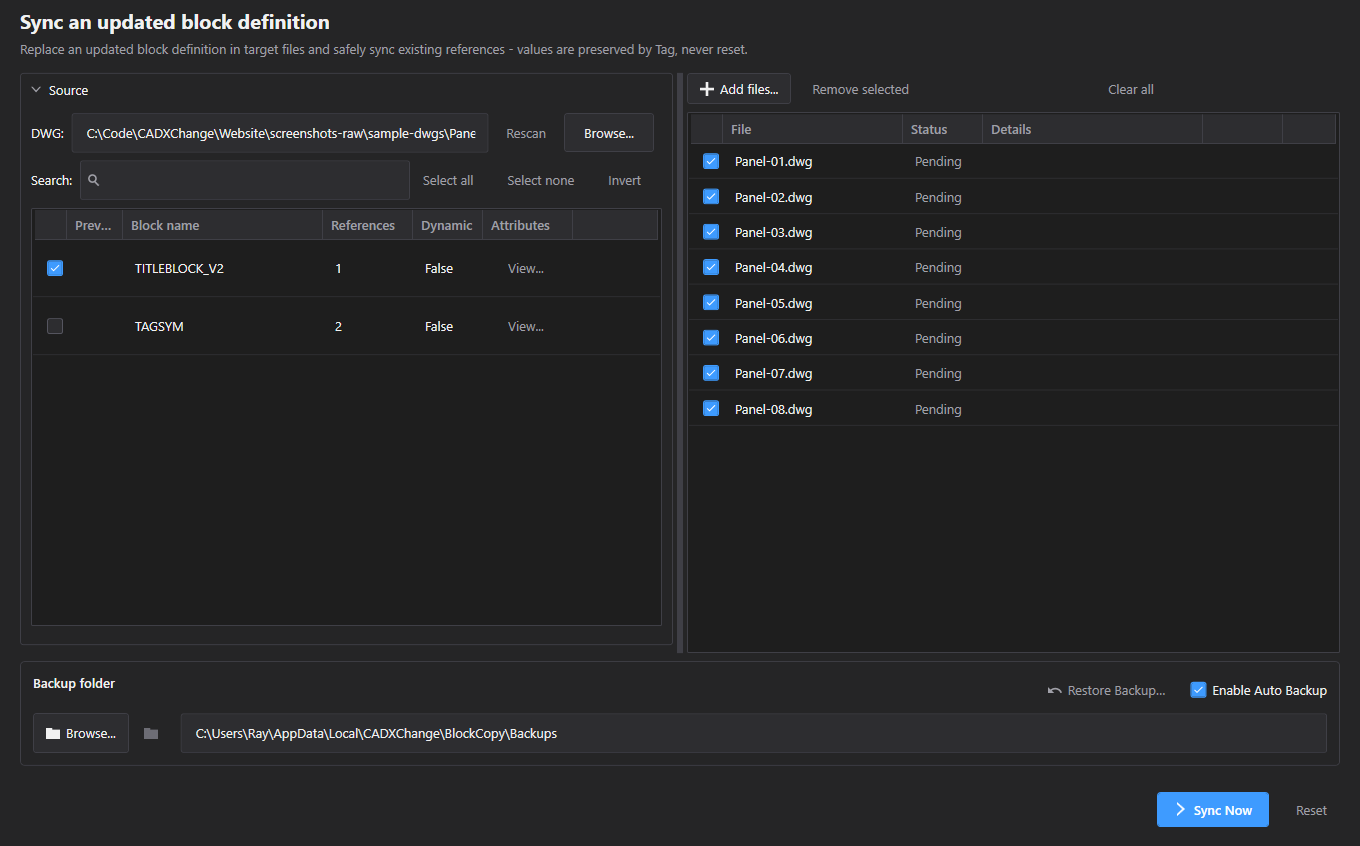The width and height of the screenshot is (1360, 846).
Task: Click Panel-05.dwg file name
Action: pyautogui.click(x=773, y=303)
